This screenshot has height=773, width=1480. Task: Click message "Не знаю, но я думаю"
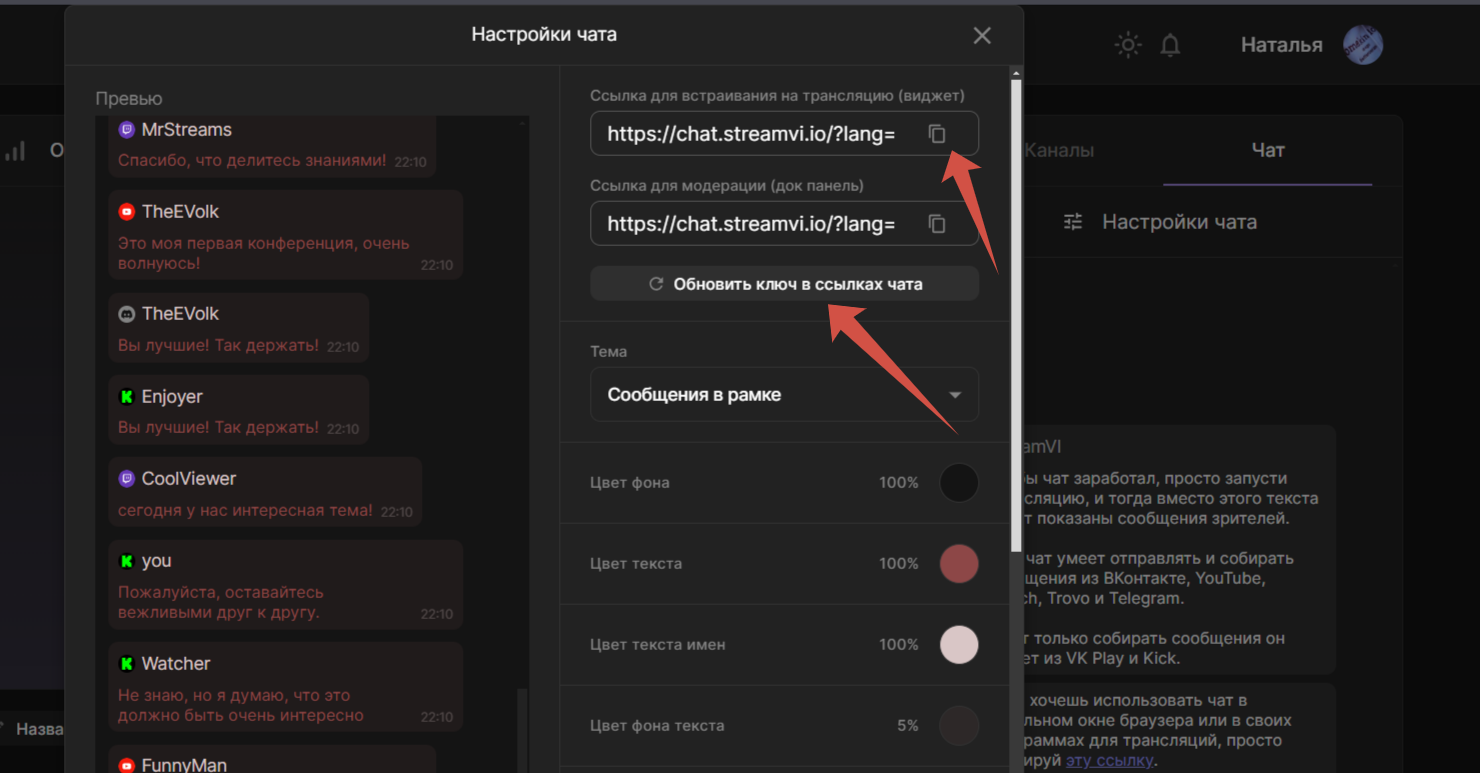[x=241, y=705]
